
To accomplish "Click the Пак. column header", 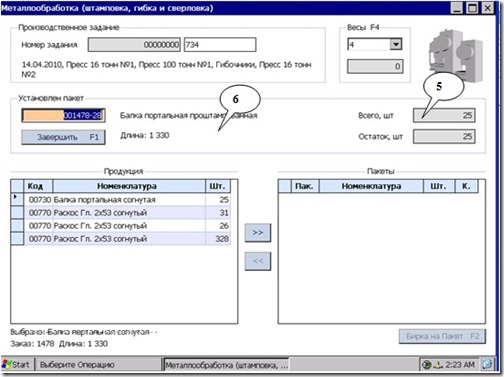I will click(x=305, y=186).
